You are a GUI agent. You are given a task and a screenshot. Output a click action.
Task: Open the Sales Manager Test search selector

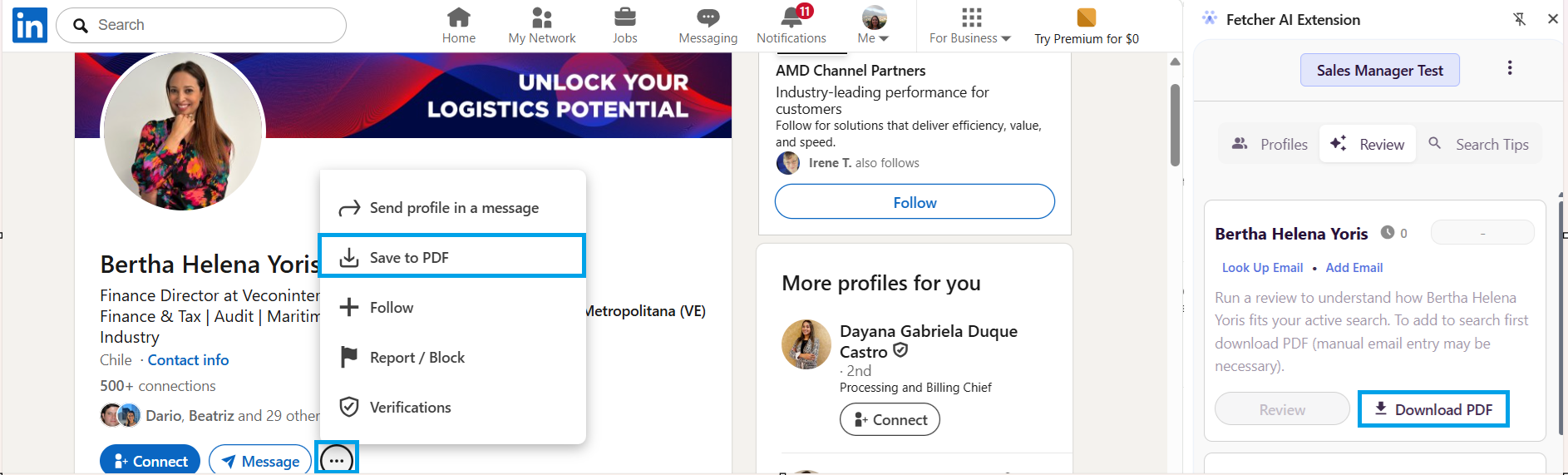1379,71
